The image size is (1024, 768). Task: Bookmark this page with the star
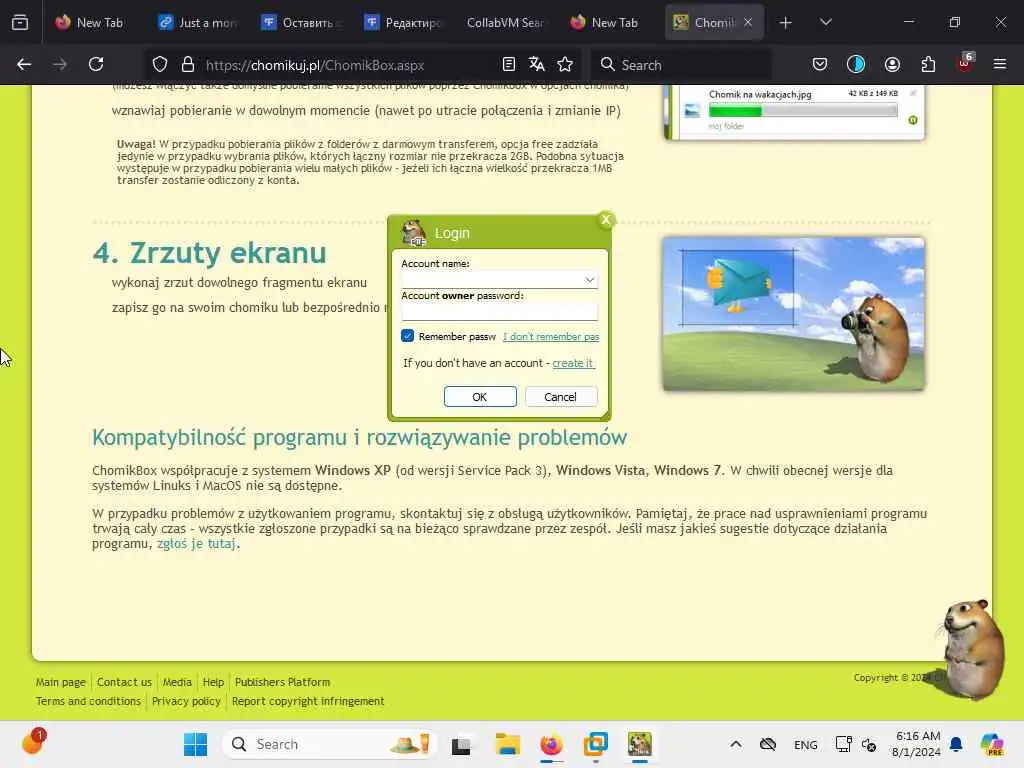coord(565,64)
